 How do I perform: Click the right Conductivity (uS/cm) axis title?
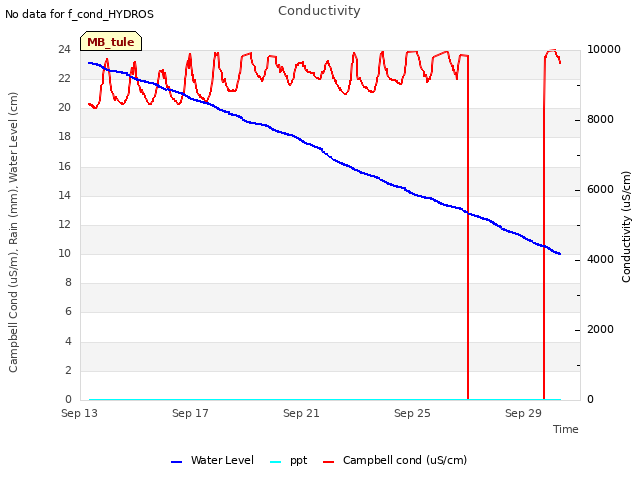pos(626,227)
